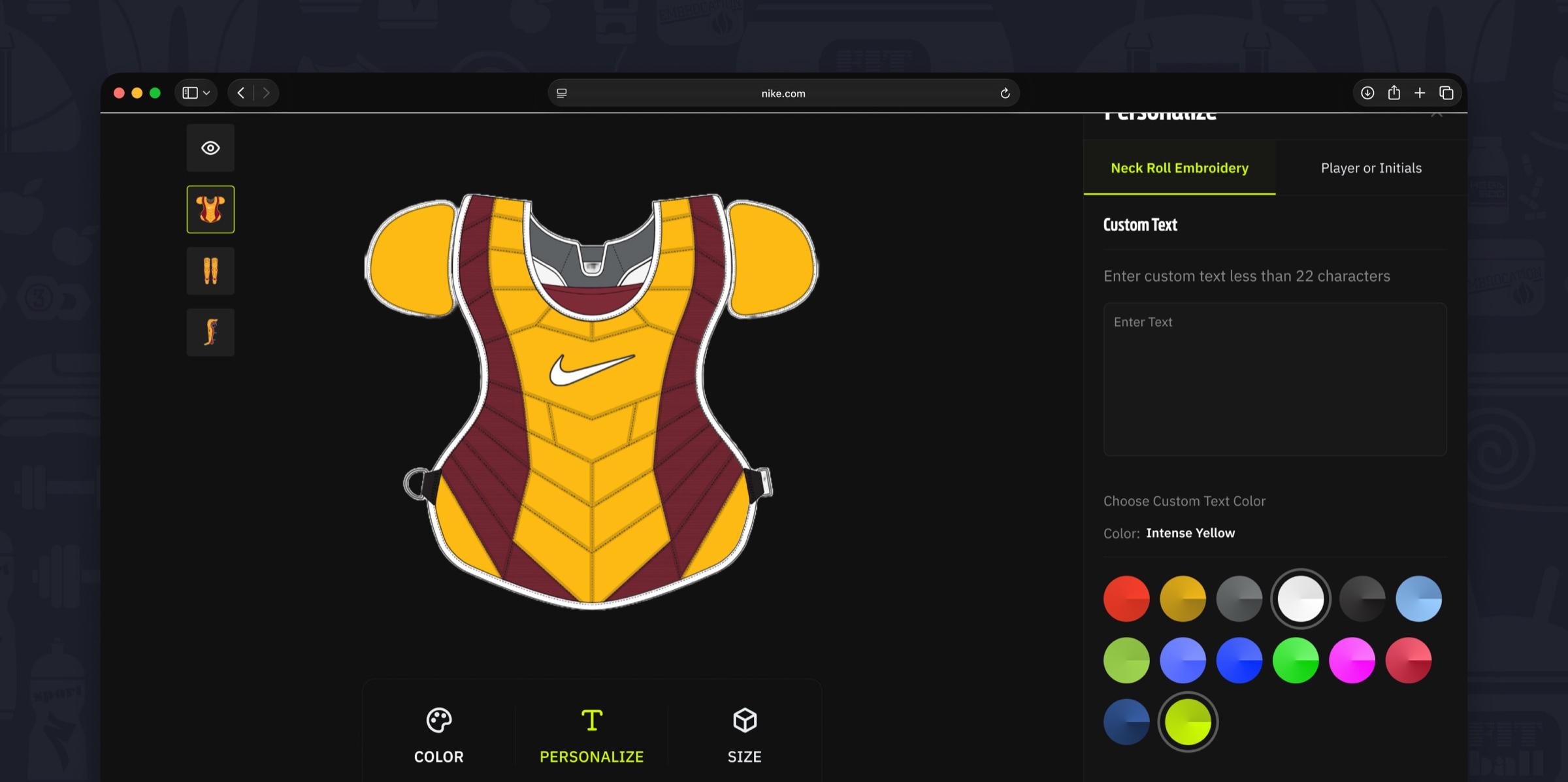
Task: Select the chest protector thumbnail
Action: click(210, 210)
